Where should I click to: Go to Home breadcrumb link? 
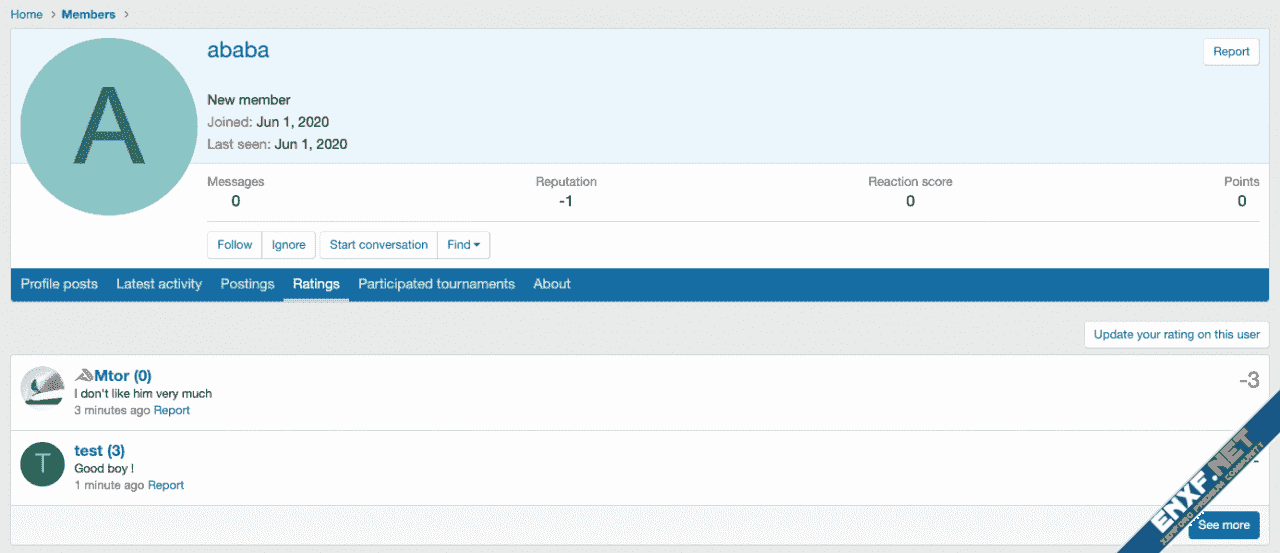point(27,14)
